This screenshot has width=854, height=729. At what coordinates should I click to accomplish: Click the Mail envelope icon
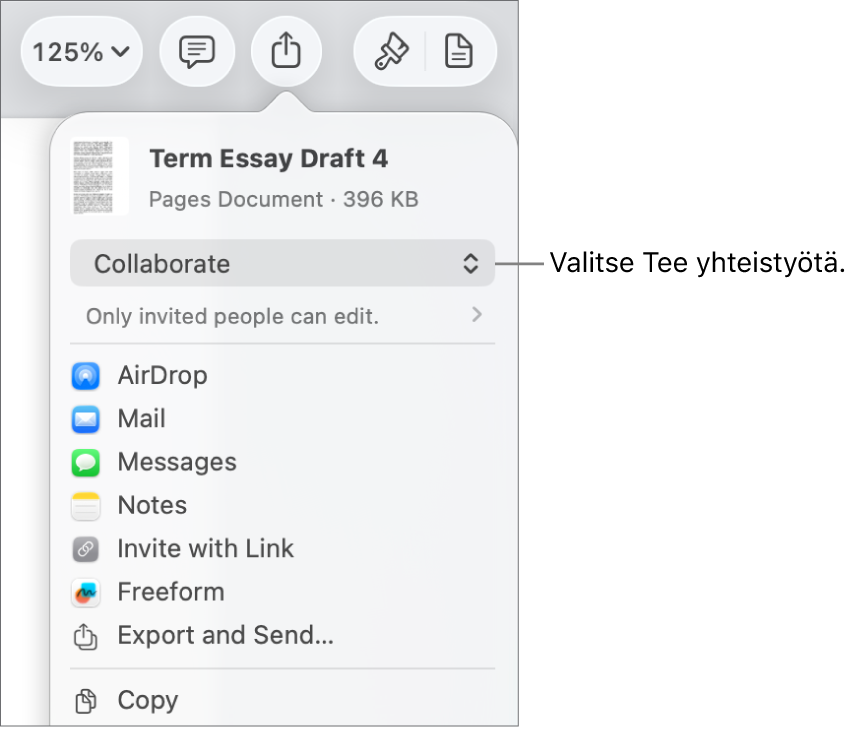pyautogui.click(x=86, y=420)
